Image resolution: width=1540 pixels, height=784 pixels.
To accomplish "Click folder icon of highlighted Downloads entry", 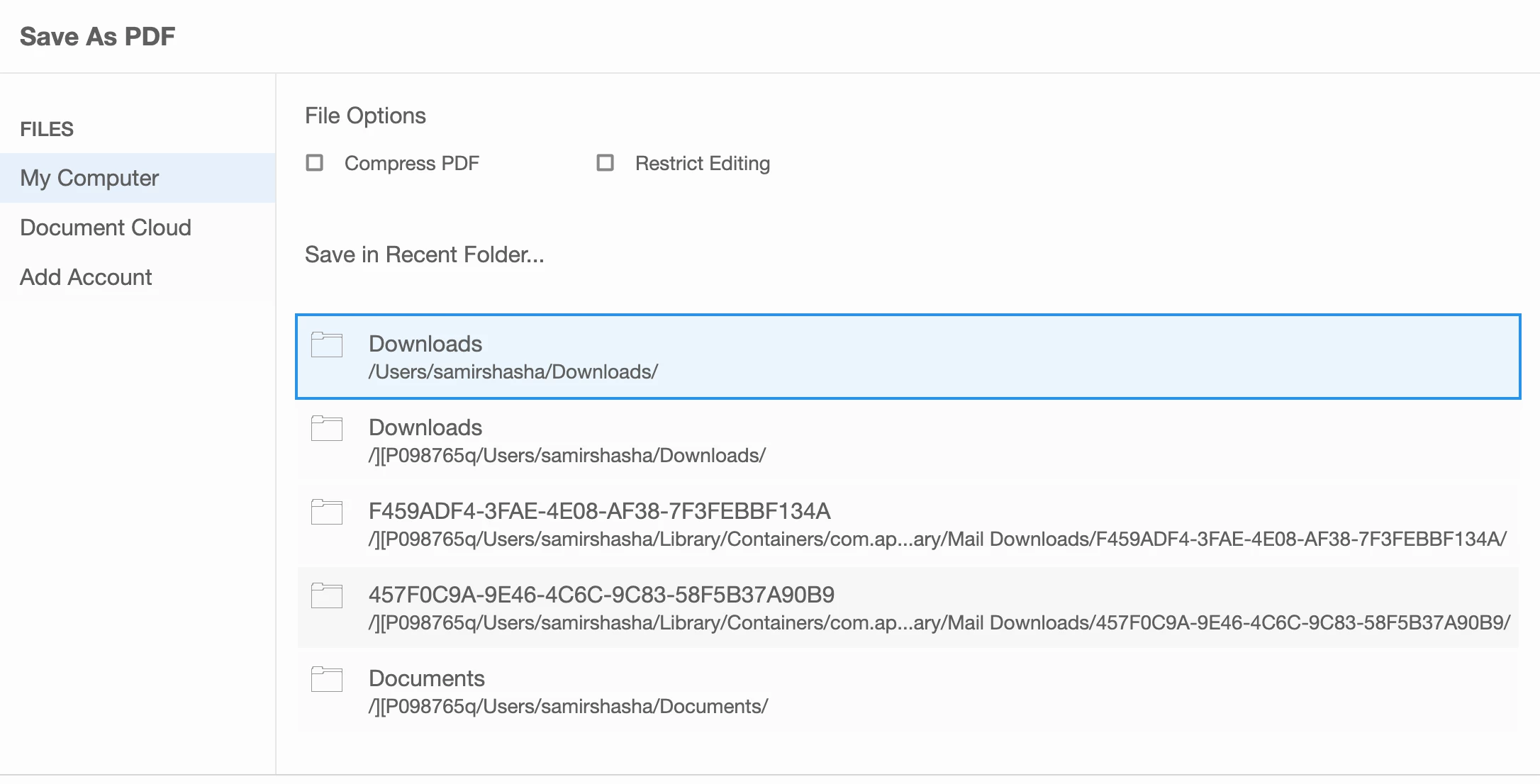I will (x=327, y=345).
